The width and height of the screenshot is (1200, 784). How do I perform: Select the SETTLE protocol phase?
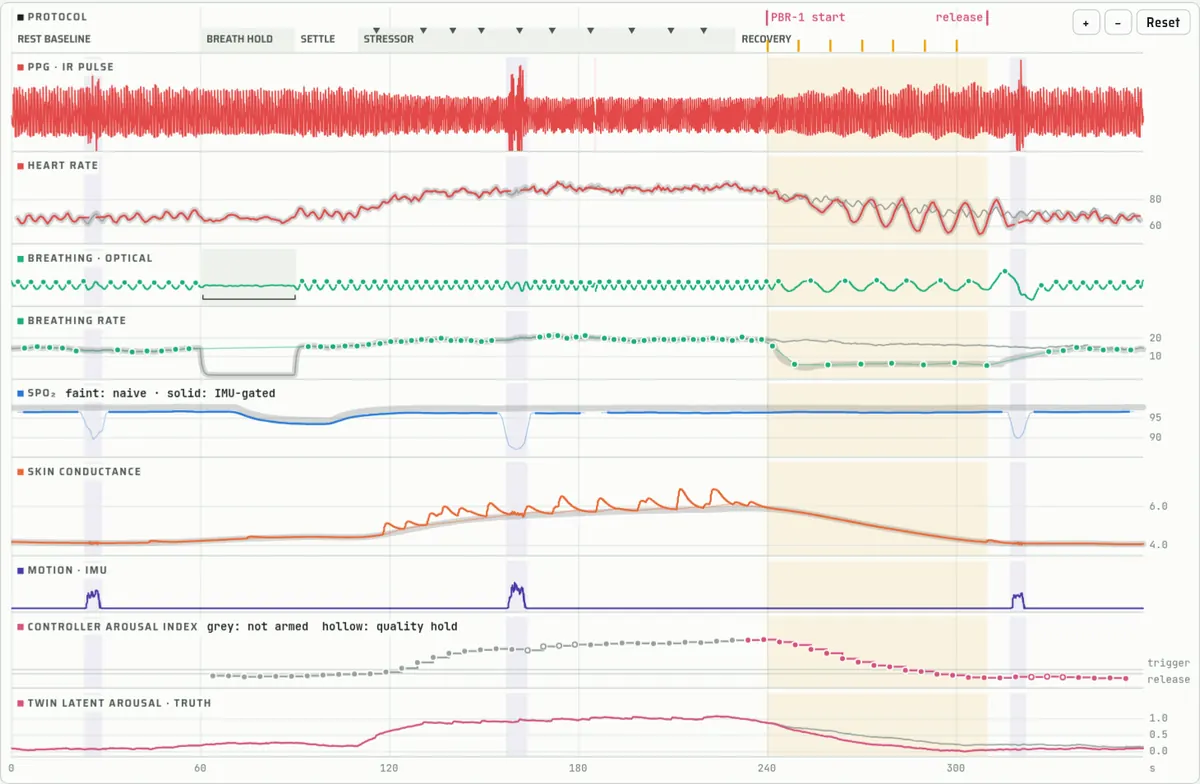pyautogui.click(x=318, y=39)
